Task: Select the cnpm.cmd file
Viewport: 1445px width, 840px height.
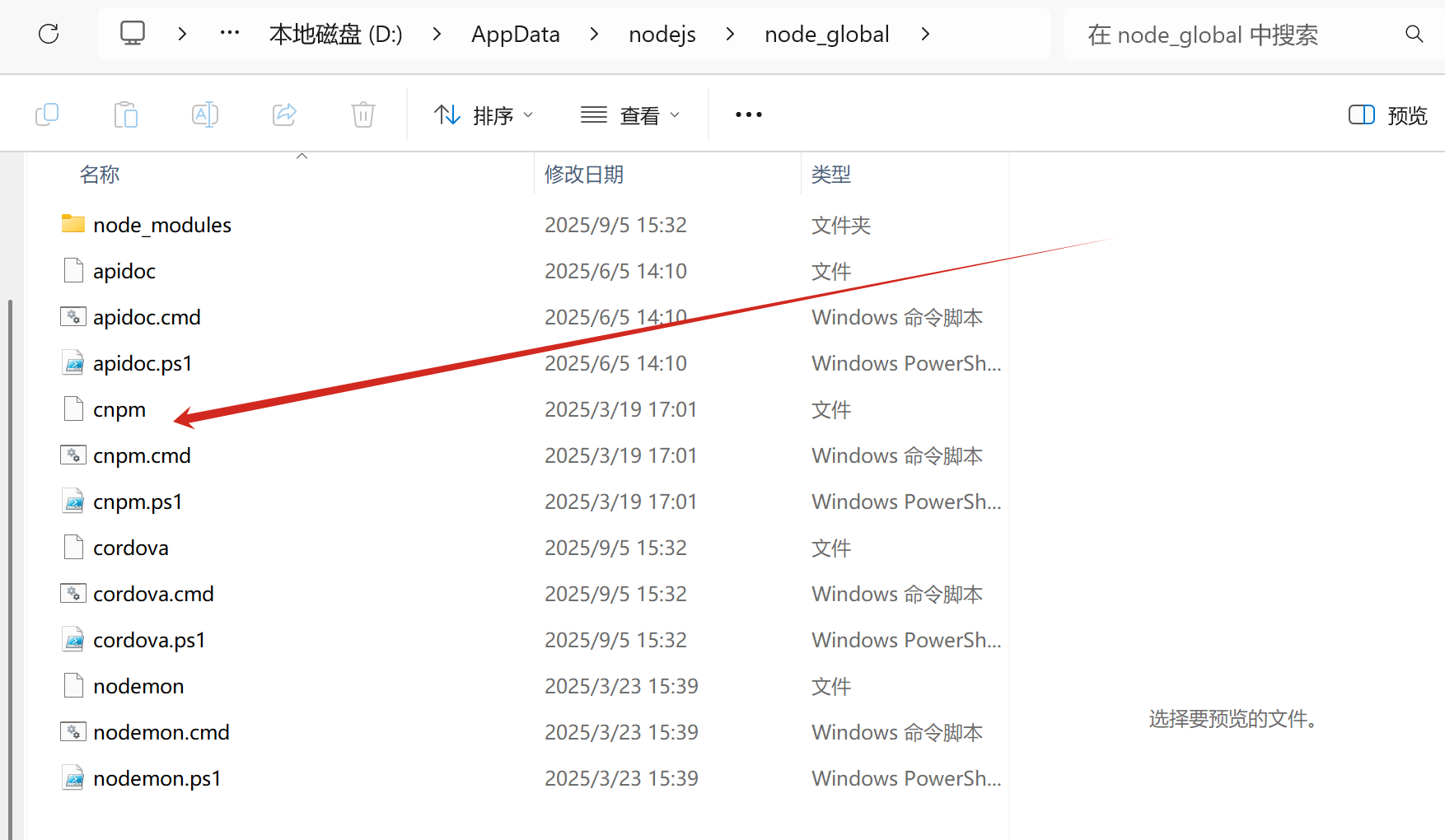Action: click(x=142, y=455)
